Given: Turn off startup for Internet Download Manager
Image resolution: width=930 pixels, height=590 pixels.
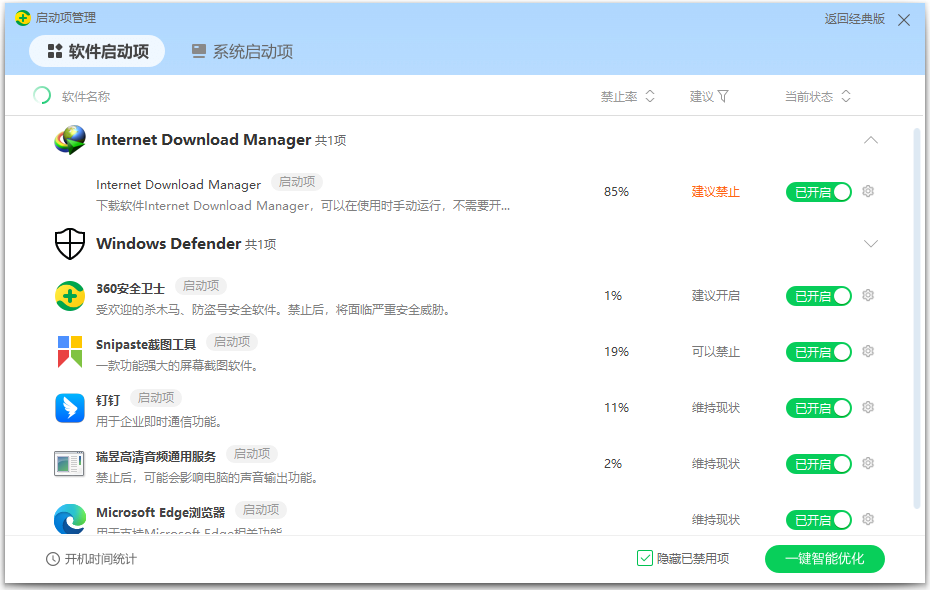Looking at the screenshot, I should 819,191.
